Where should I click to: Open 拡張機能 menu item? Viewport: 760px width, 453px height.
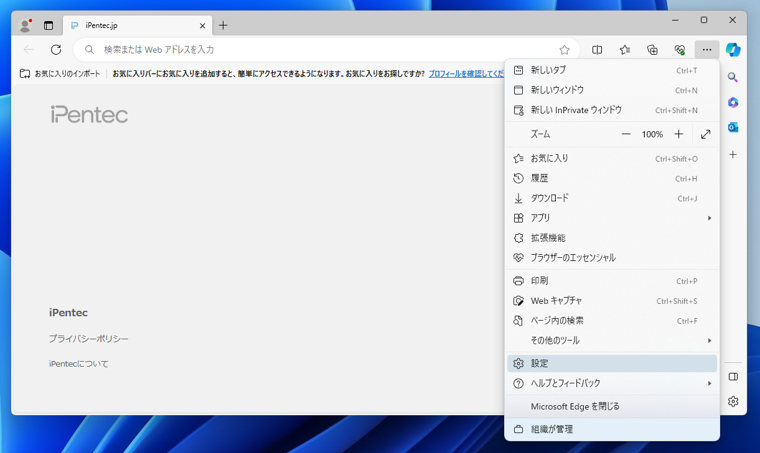[612, 238]
